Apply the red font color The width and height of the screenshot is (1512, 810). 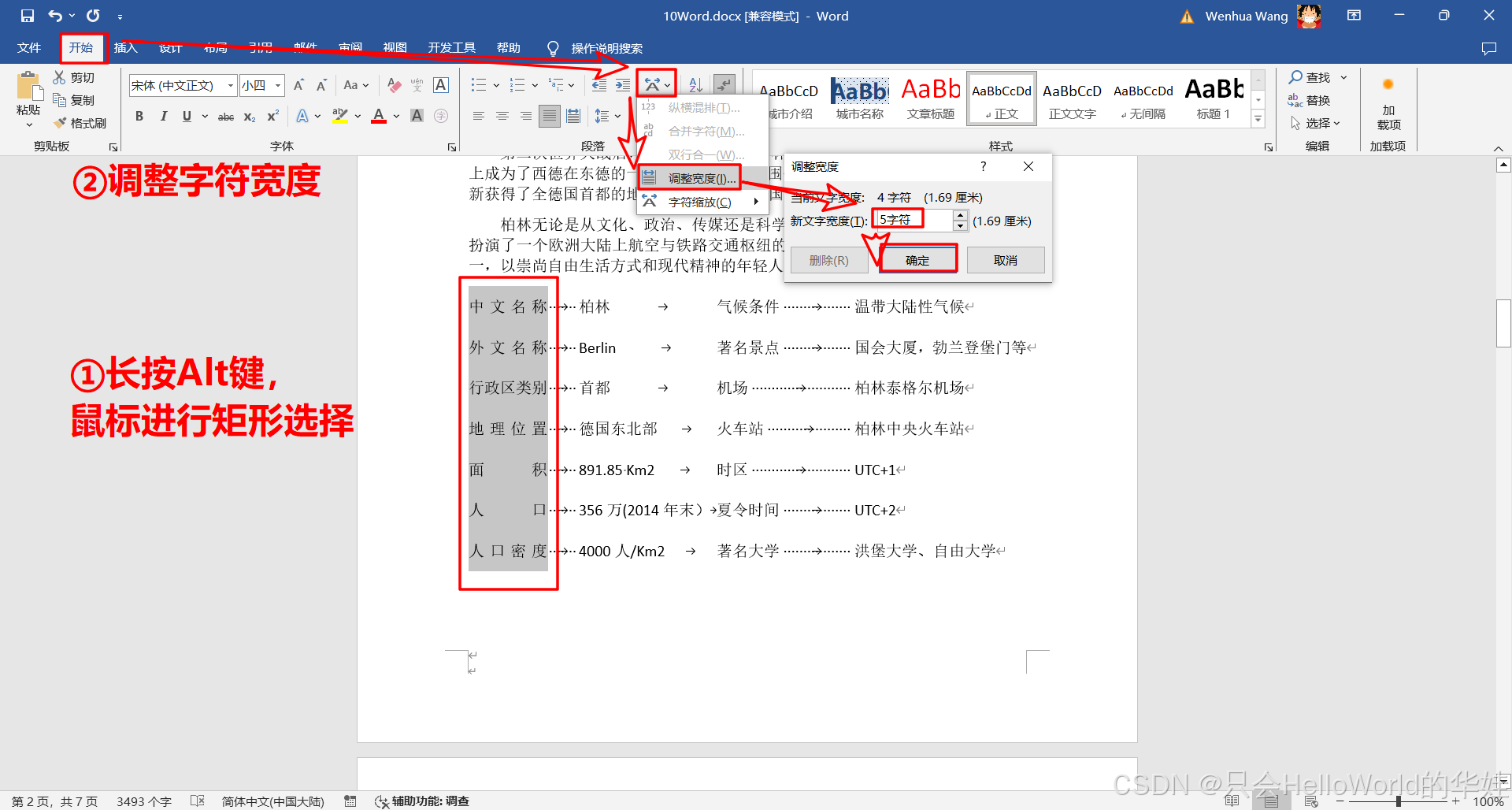point(379,116)
